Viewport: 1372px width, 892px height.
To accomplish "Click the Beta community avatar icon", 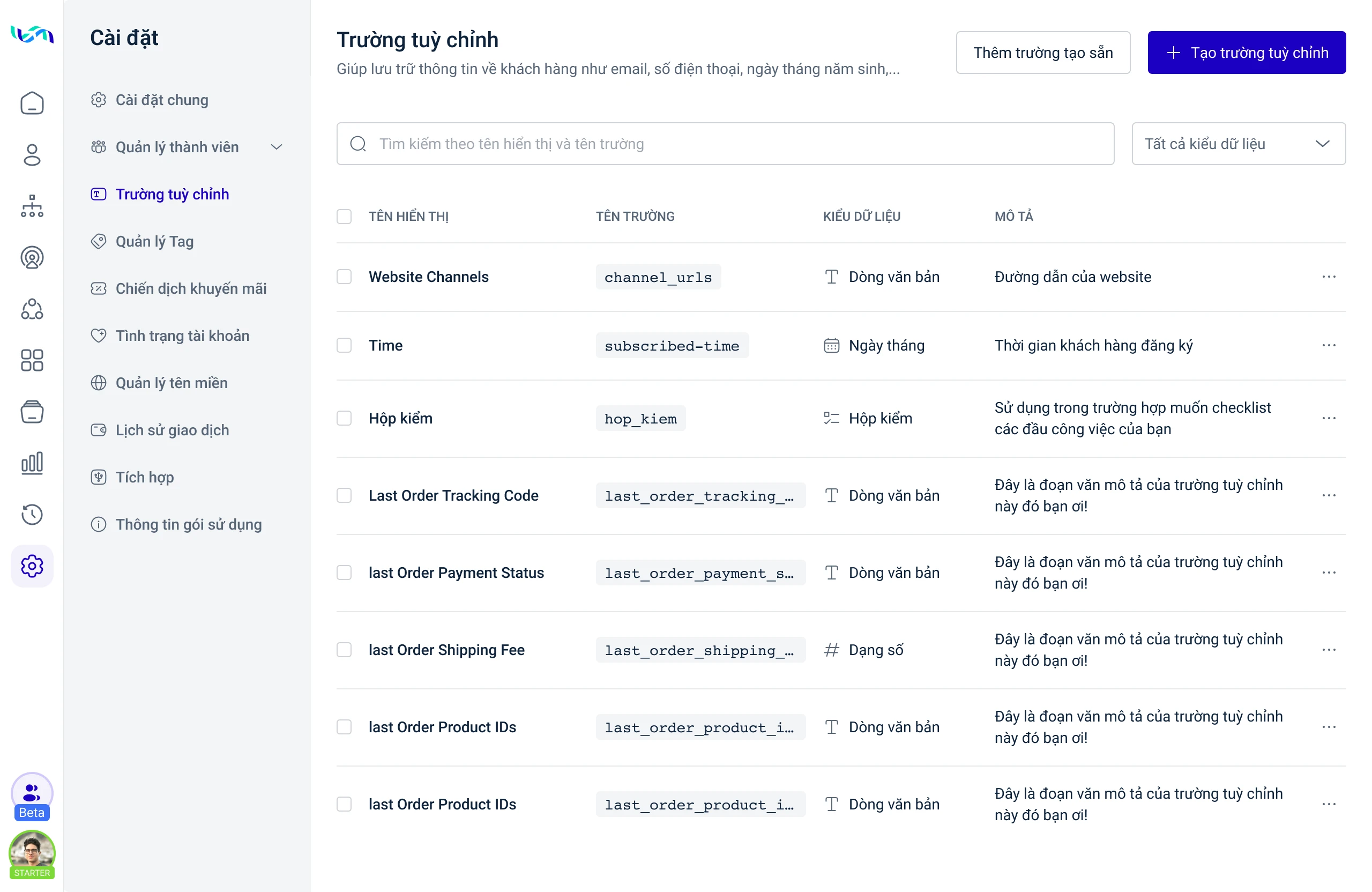I will [32, 794].
